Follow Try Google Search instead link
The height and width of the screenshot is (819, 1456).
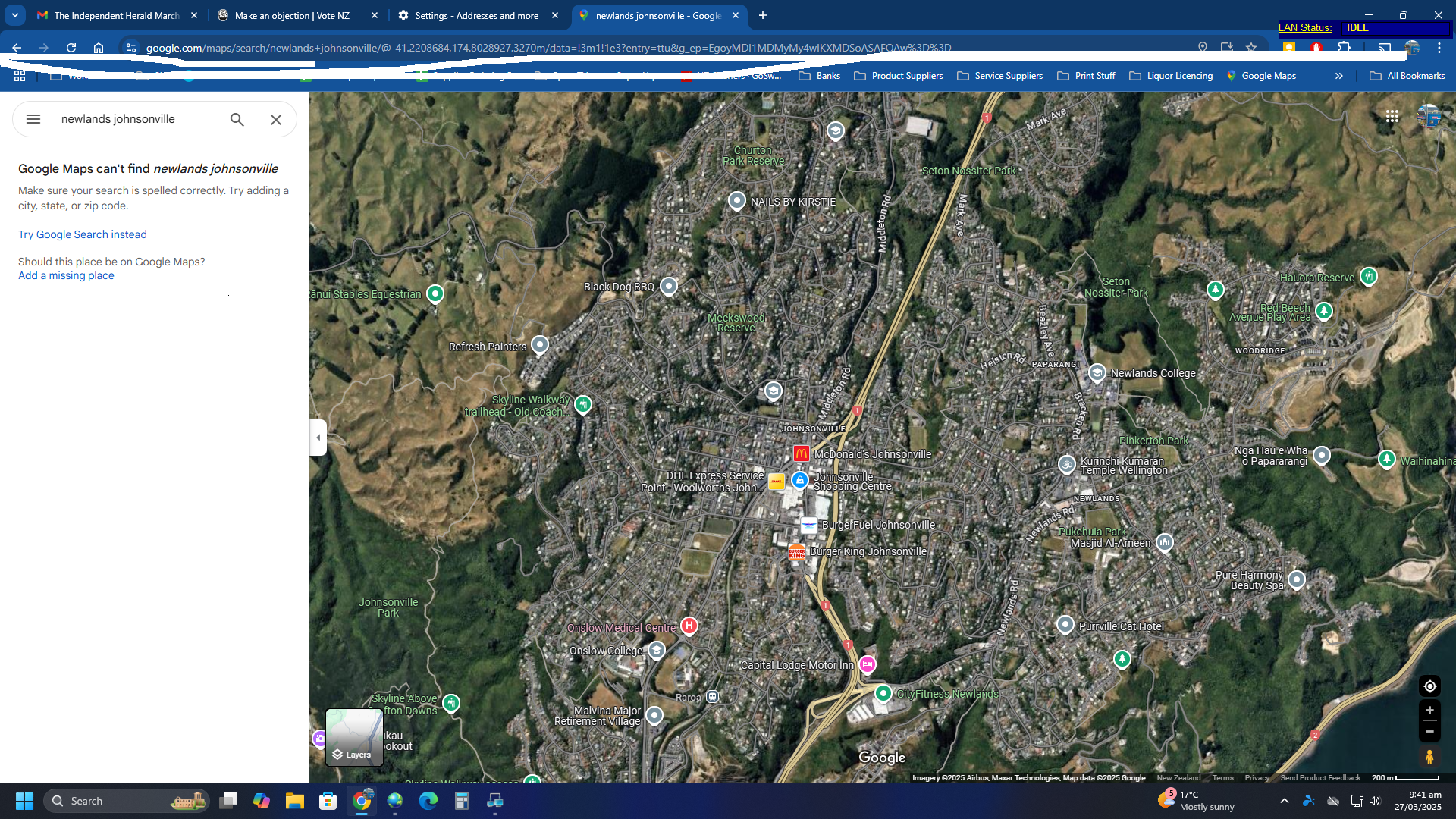83,234
